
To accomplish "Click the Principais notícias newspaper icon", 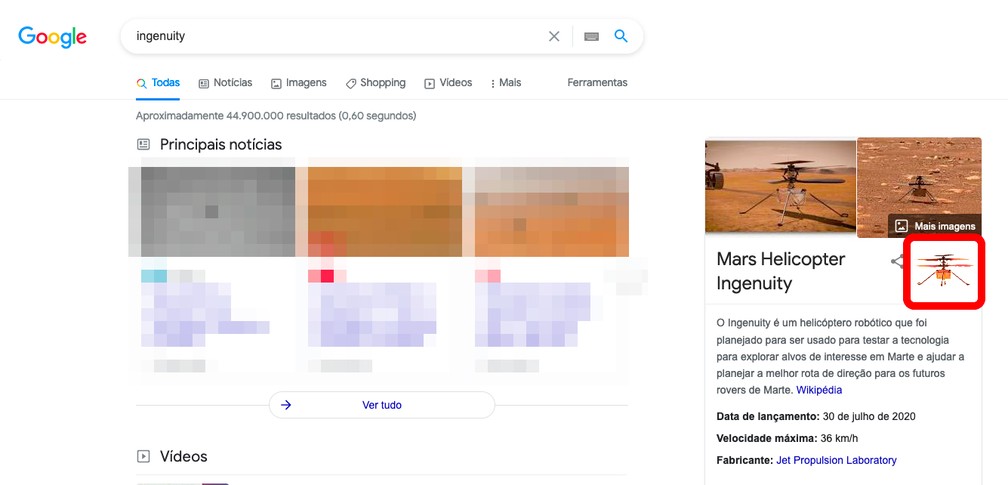I will point(143,145).
